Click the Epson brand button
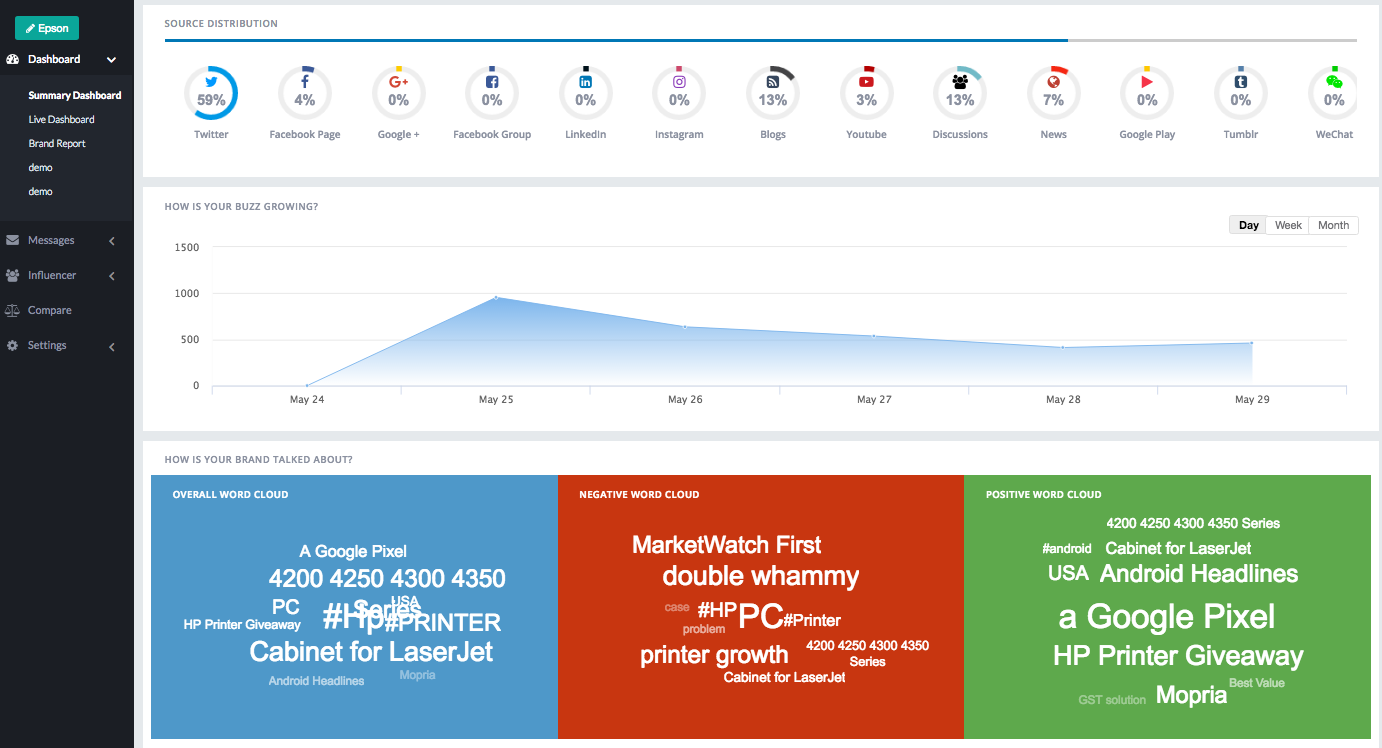The width and height of the screenshot is (1382, 748). [x=46, y=27]
